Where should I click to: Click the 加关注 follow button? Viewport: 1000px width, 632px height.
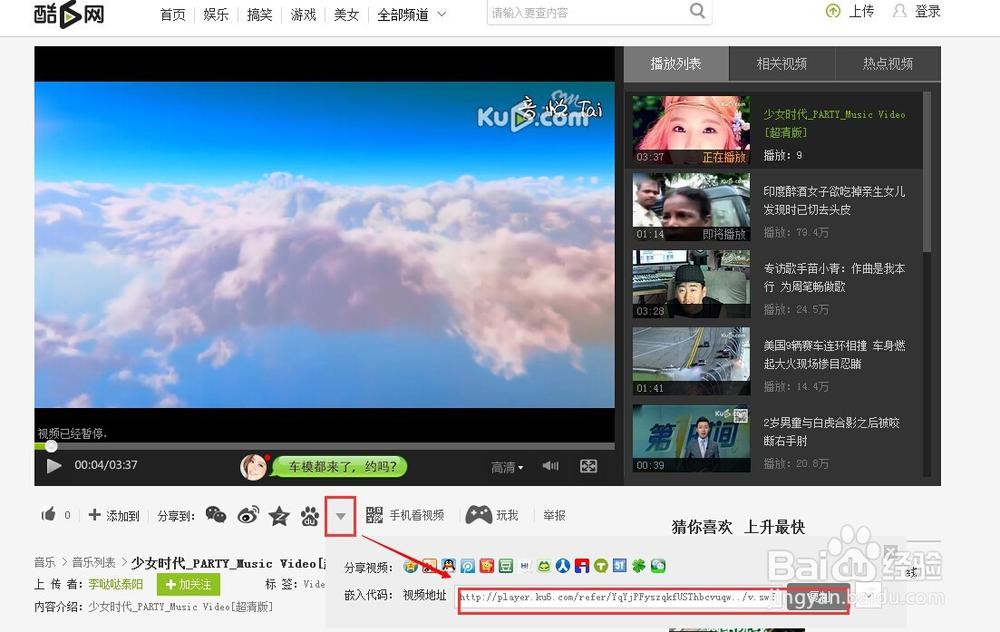[188, 584]
